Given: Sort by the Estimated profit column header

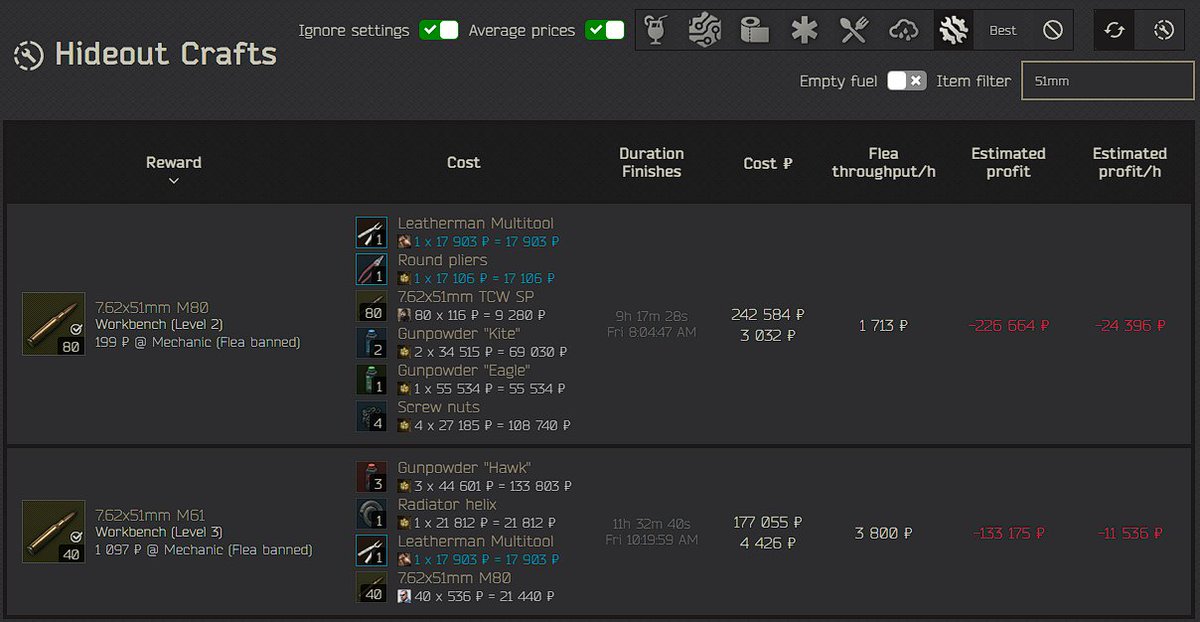Looking at the screenshot, I should coord(1008,162).
